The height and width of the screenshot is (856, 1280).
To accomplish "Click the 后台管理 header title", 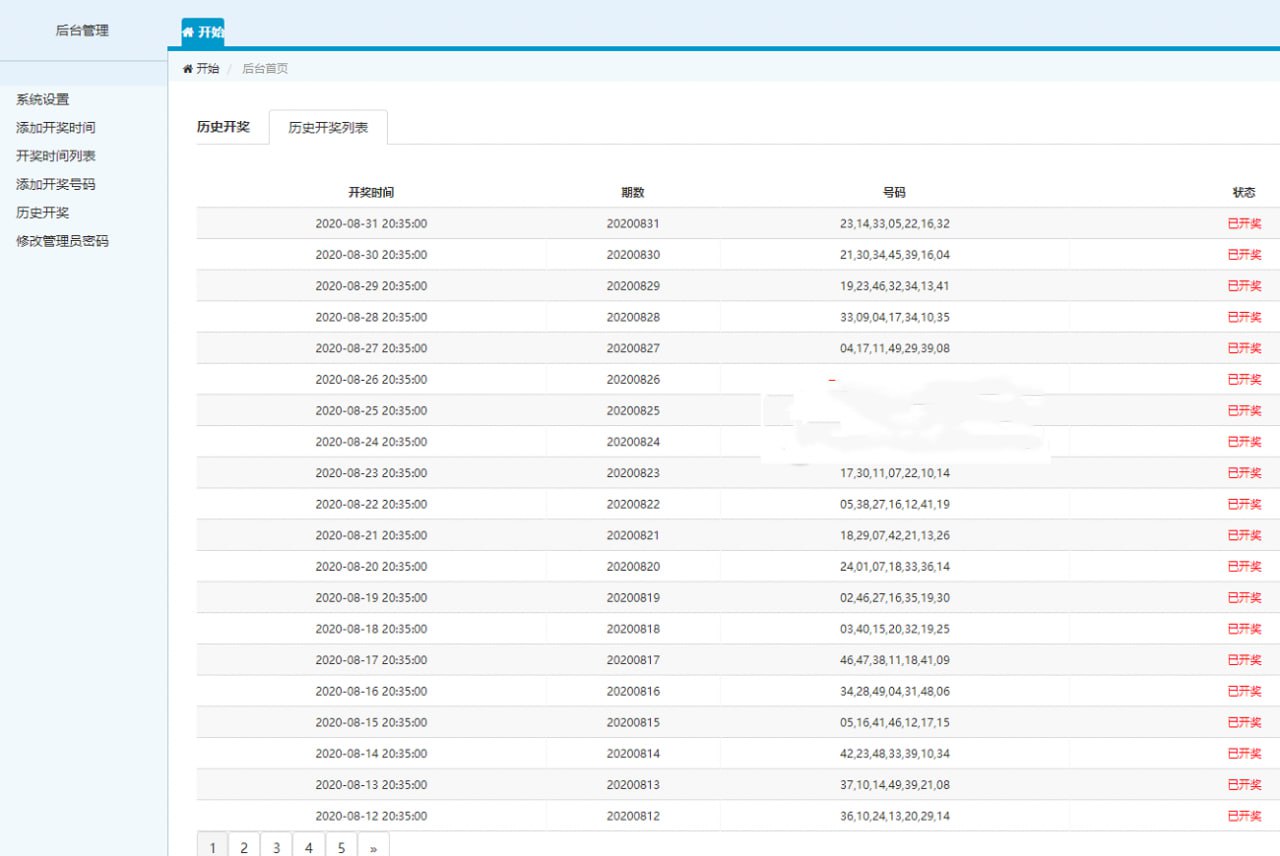I will tap(82, 31).
